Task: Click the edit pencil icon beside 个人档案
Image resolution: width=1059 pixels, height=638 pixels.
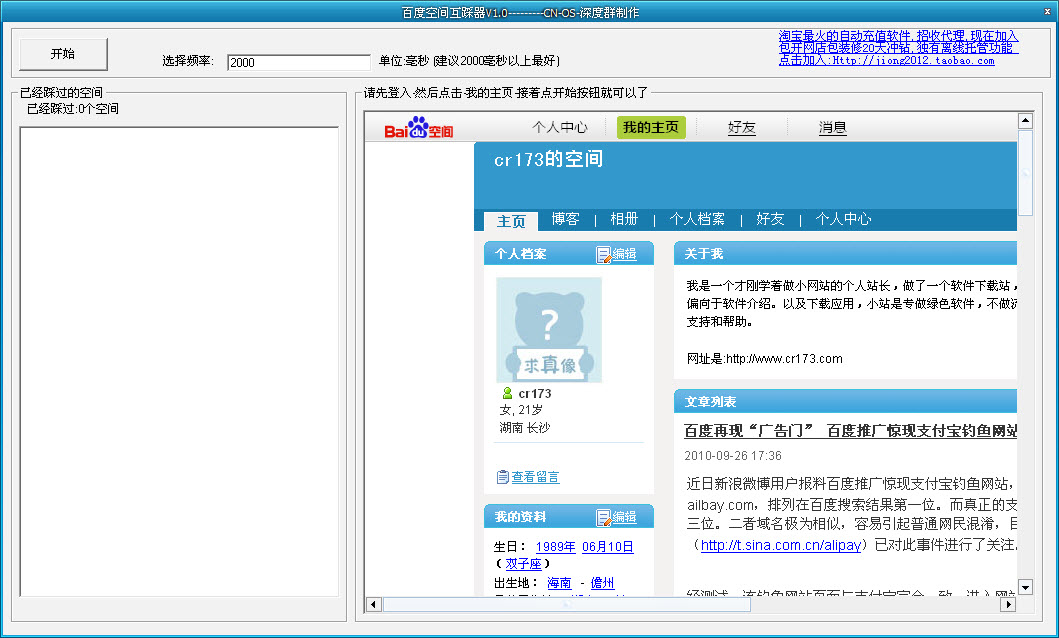Action: click(605, 253)
